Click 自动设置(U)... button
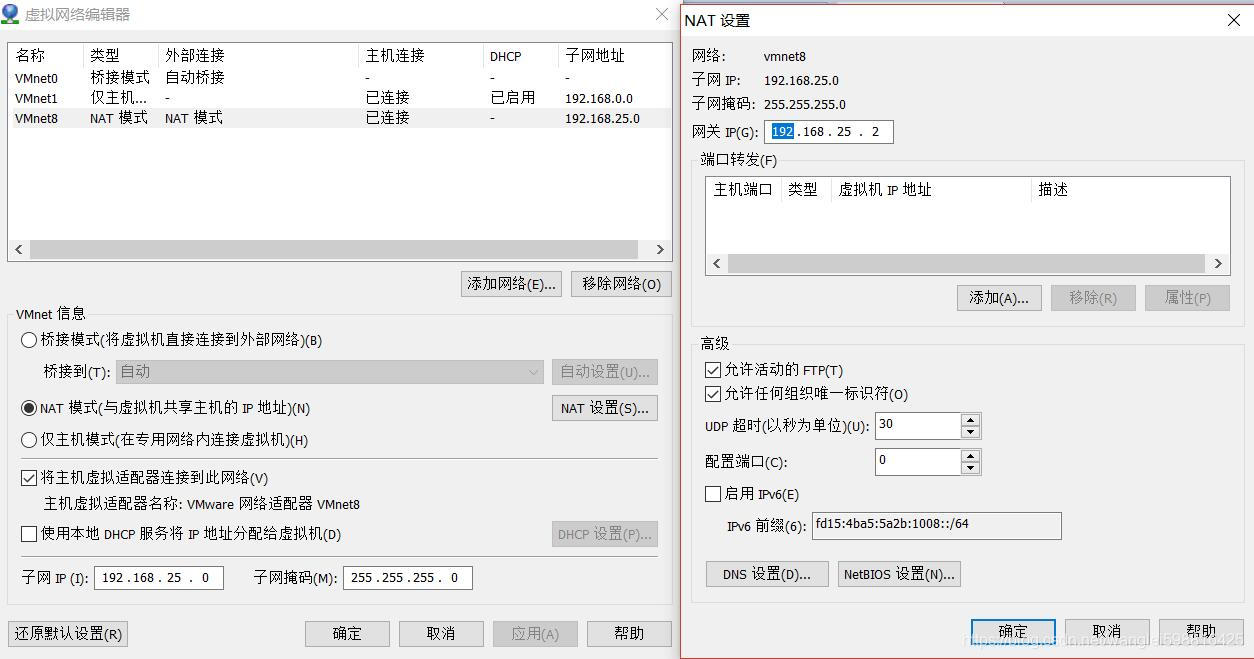The width and height of the screenshot is (1254, 659). tap(604, 372)
